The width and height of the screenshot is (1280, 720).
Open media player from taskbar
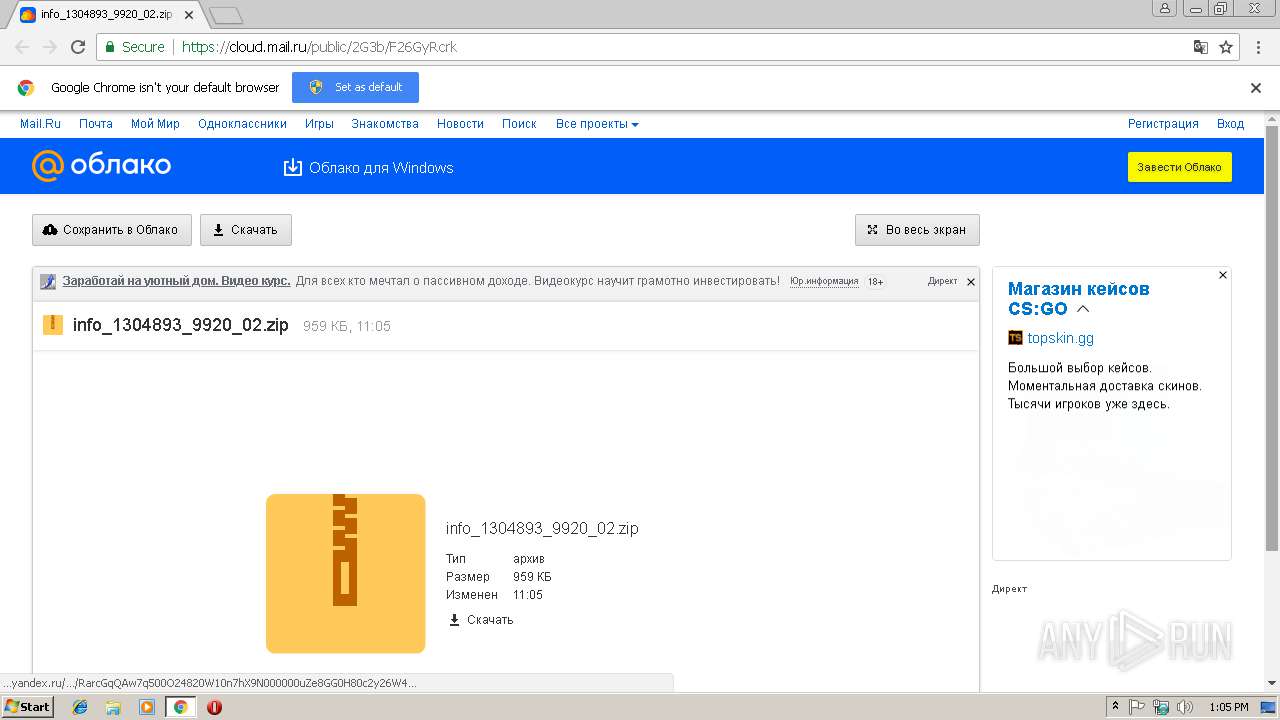coord(147,707)
